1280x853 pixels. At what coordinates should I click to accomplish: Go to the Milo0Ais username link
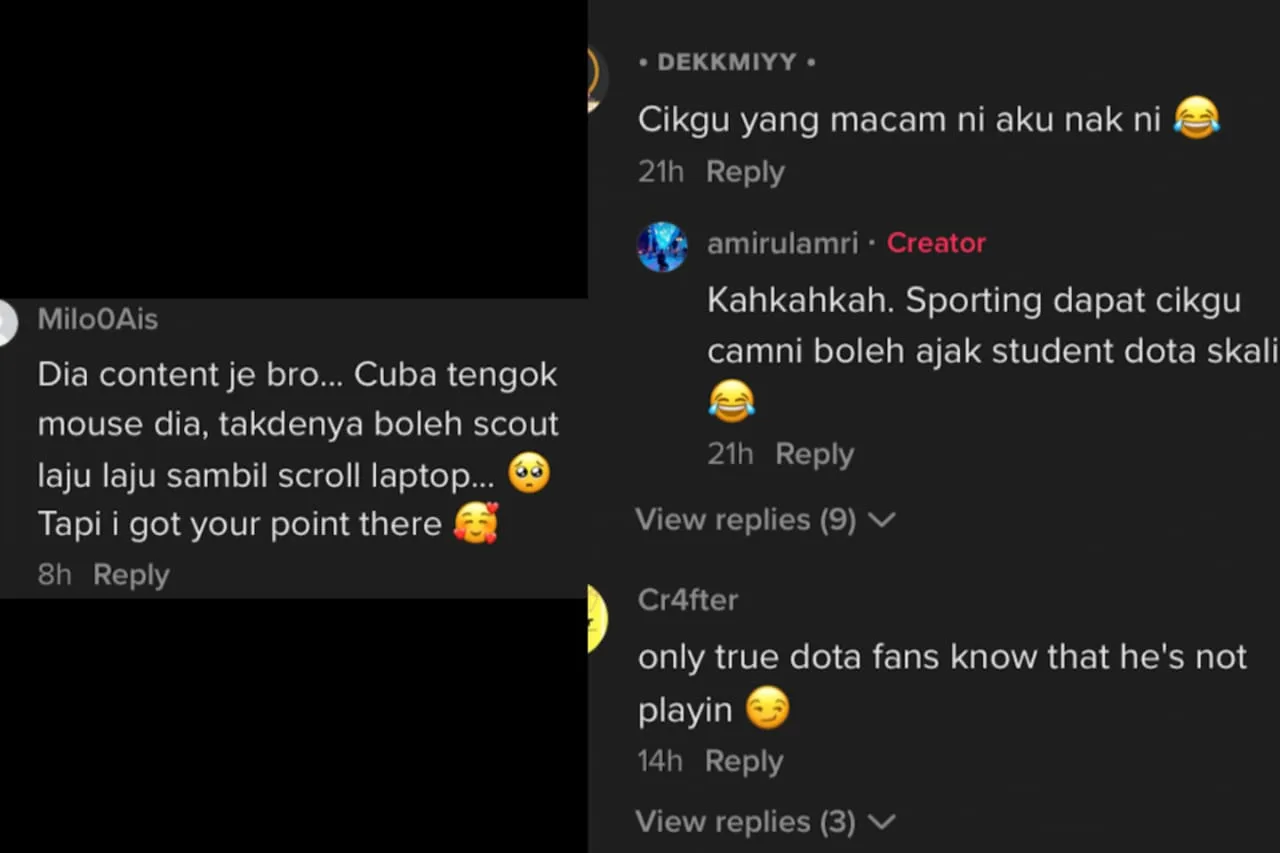(x=98, y=320)
